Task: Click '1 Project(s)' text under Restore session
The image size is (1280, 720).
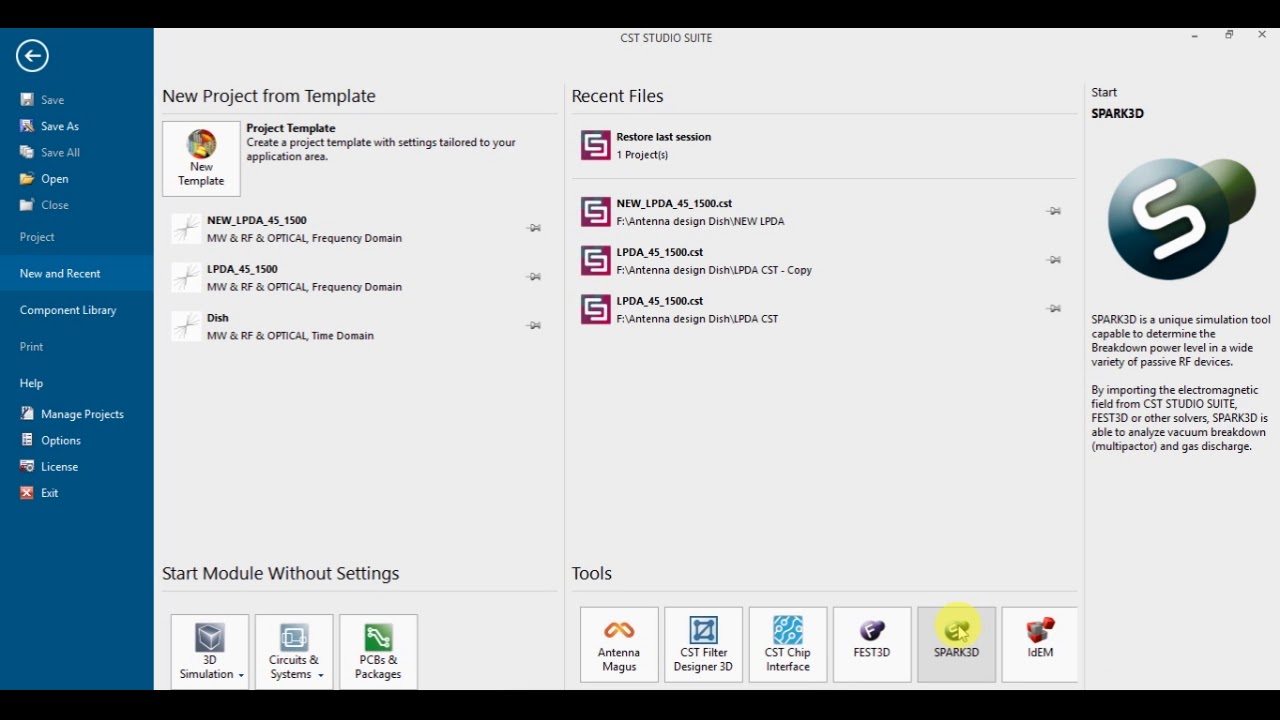Action: click(642, 155)
